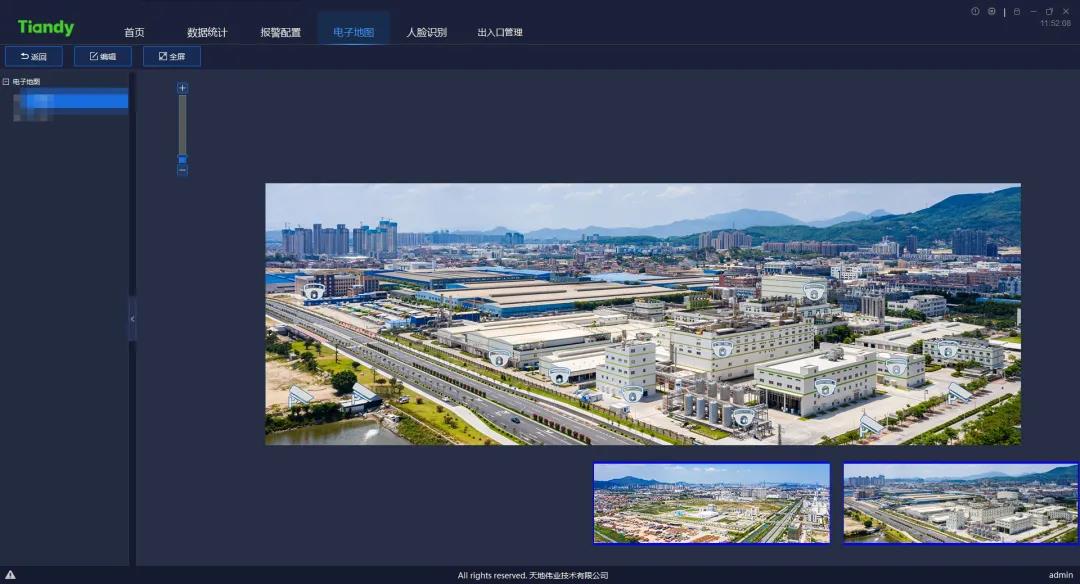The image size is (1080, 584).
Task: Open the info icon in the title bar
Action: point(975,11)
